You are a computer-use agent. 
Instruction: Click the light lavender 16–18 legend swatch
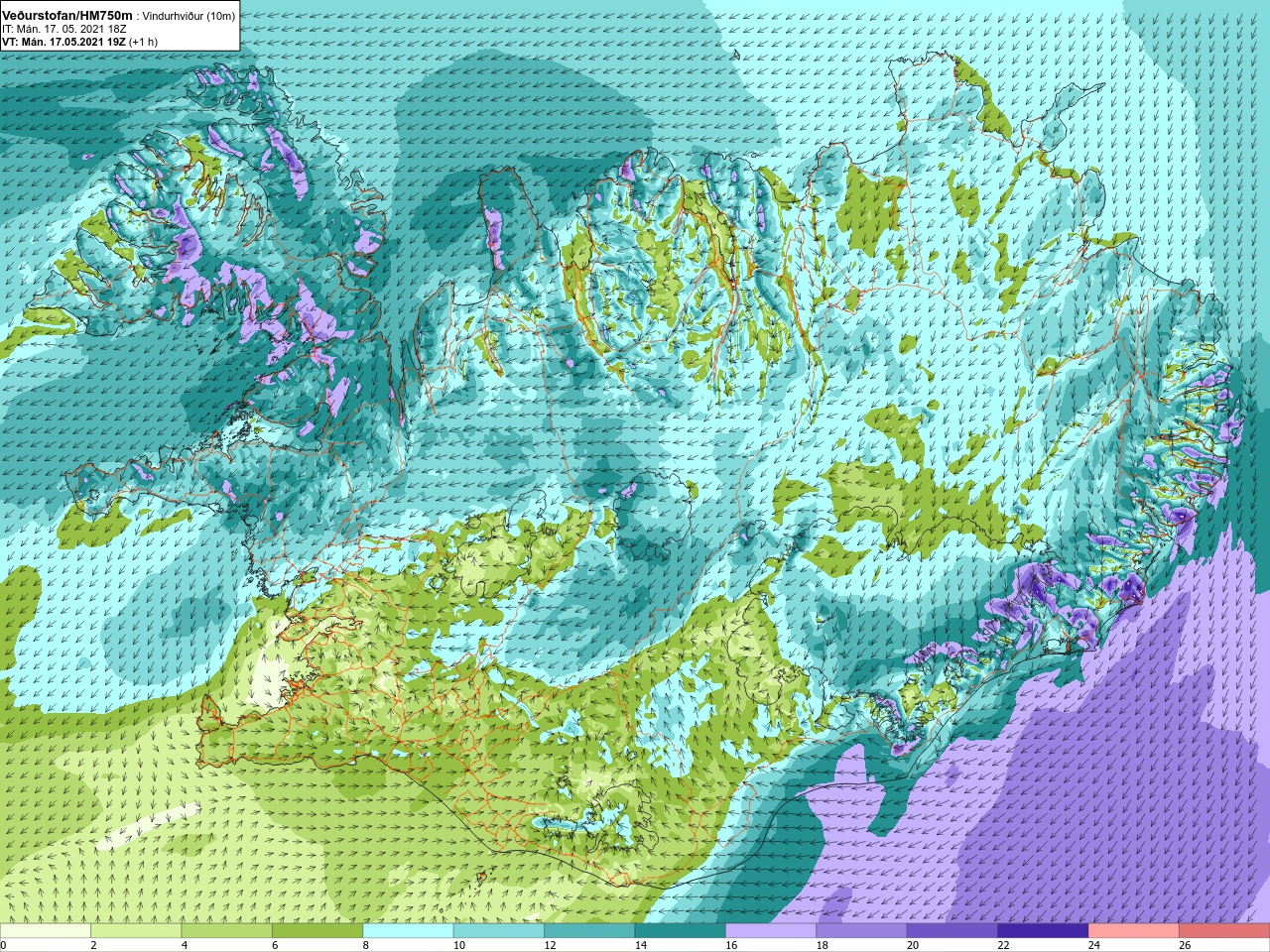[x=771, y=931]
